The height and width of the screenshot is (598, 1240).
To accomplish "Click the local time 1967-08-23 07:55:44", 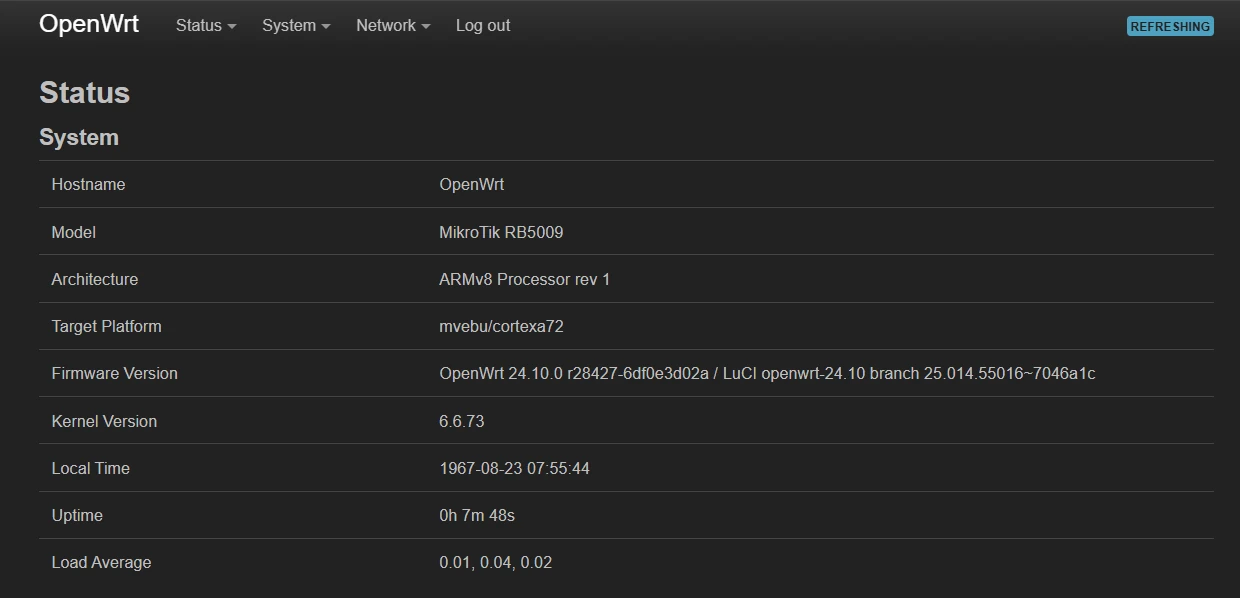I will click(514, 468).
